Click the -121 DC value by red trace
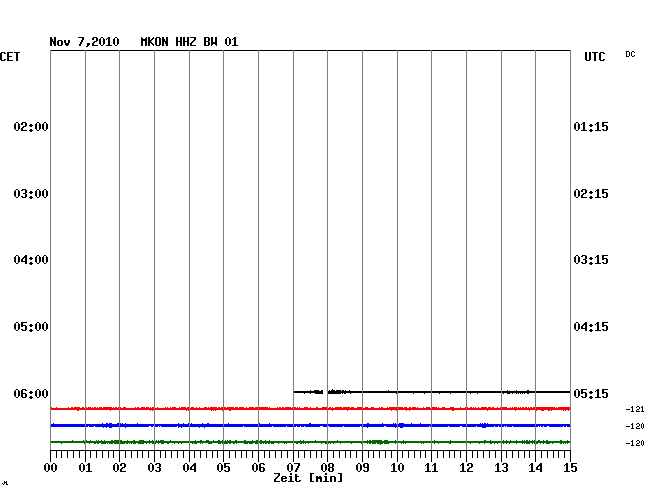The width and height of the screenshot is (650, 494). point(635,409)
